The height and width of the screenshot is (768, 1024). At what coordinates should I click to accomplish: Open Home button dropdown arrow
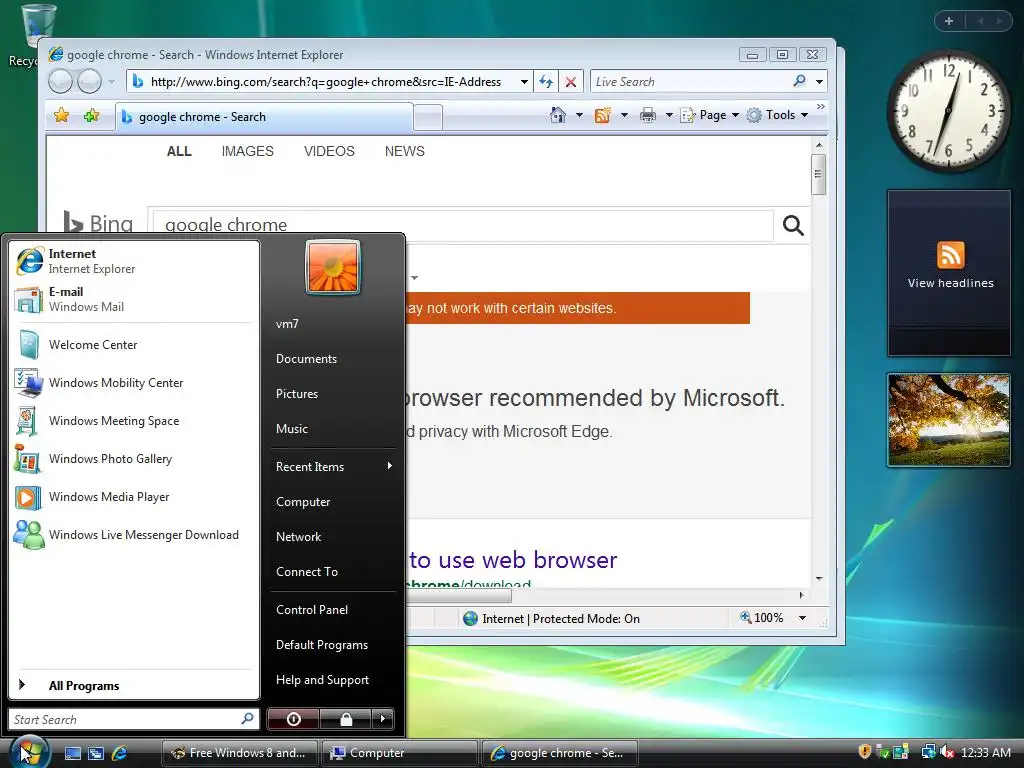coord(579,115)
